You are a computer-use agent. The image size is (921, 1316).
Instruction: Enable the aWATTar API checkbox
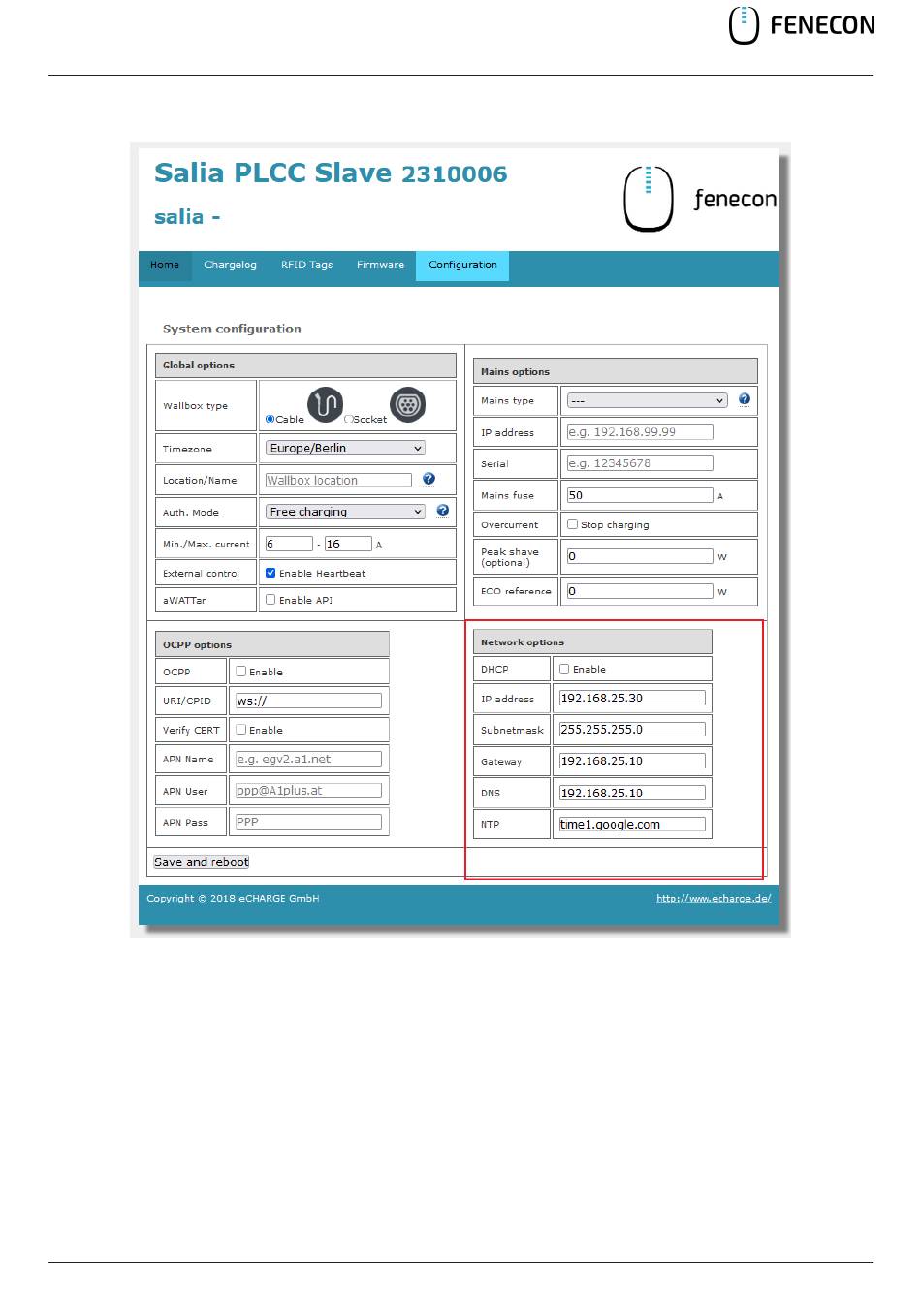pos(271,600)
